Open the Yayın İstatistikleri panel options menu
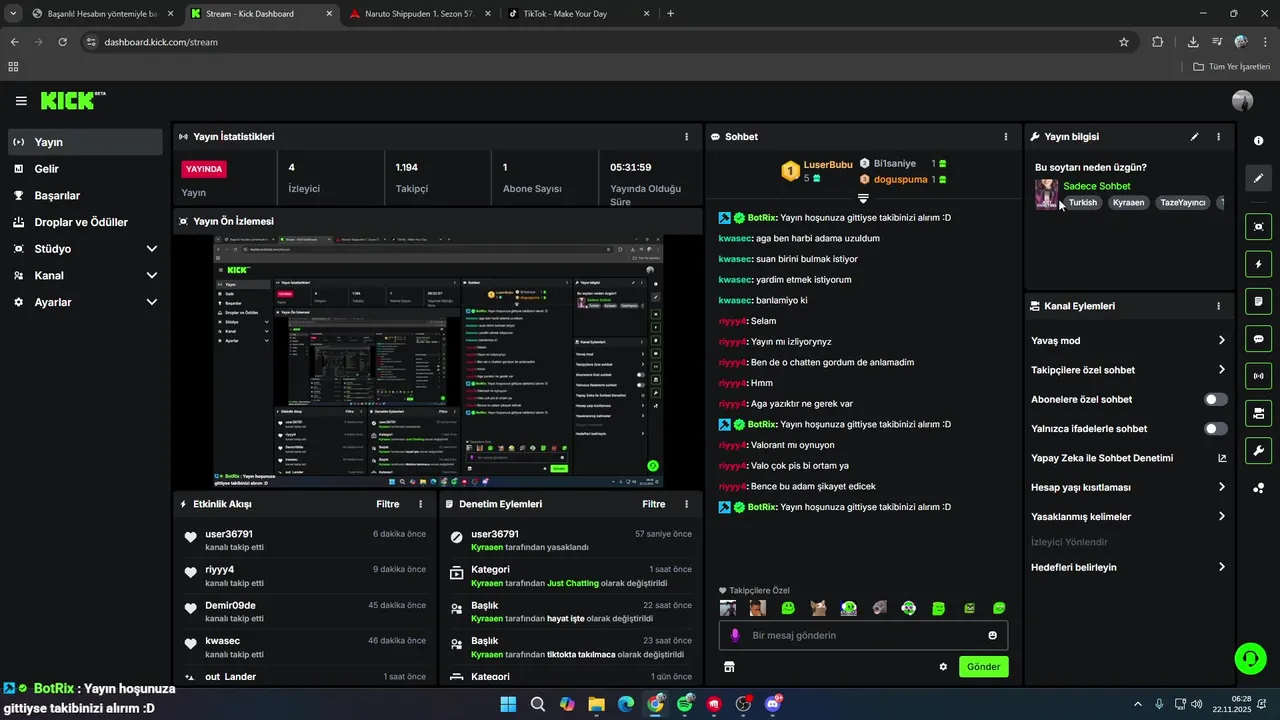This screenshot has width=1280, height=720. click(x=686, y=137)
